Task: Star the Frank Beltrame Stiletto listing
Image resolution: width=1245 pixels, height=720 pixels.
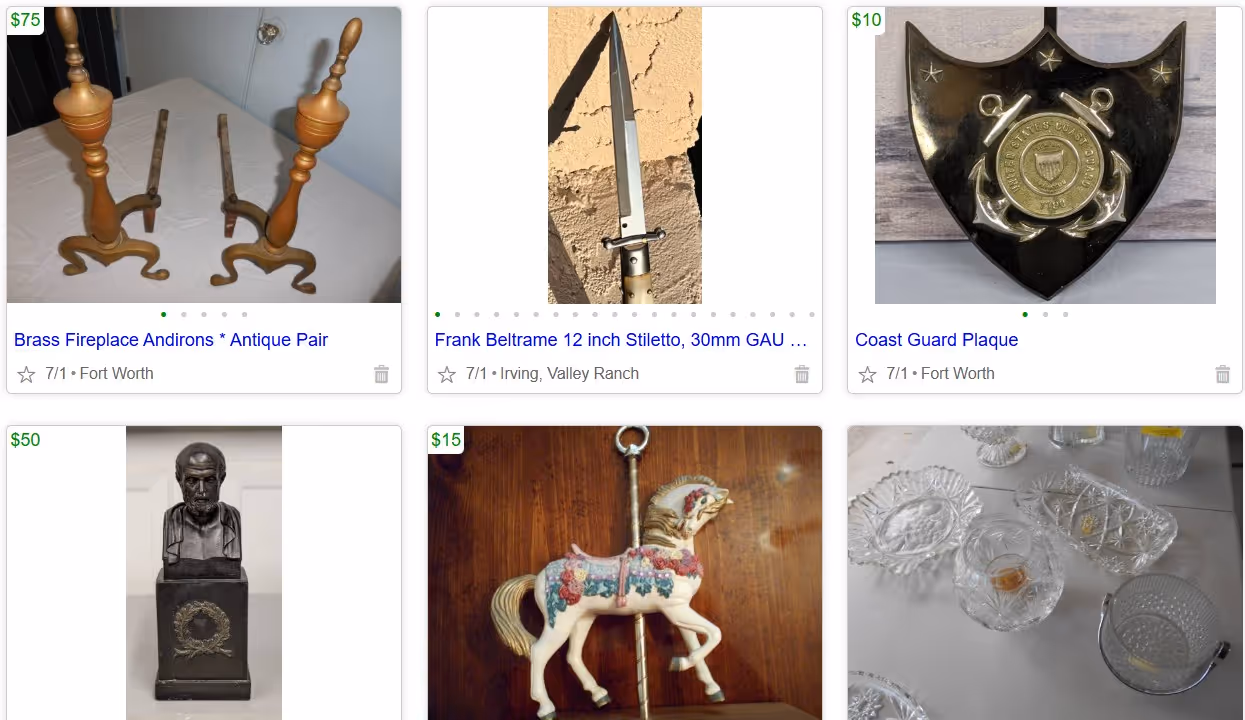Action: tap(447, 374)
